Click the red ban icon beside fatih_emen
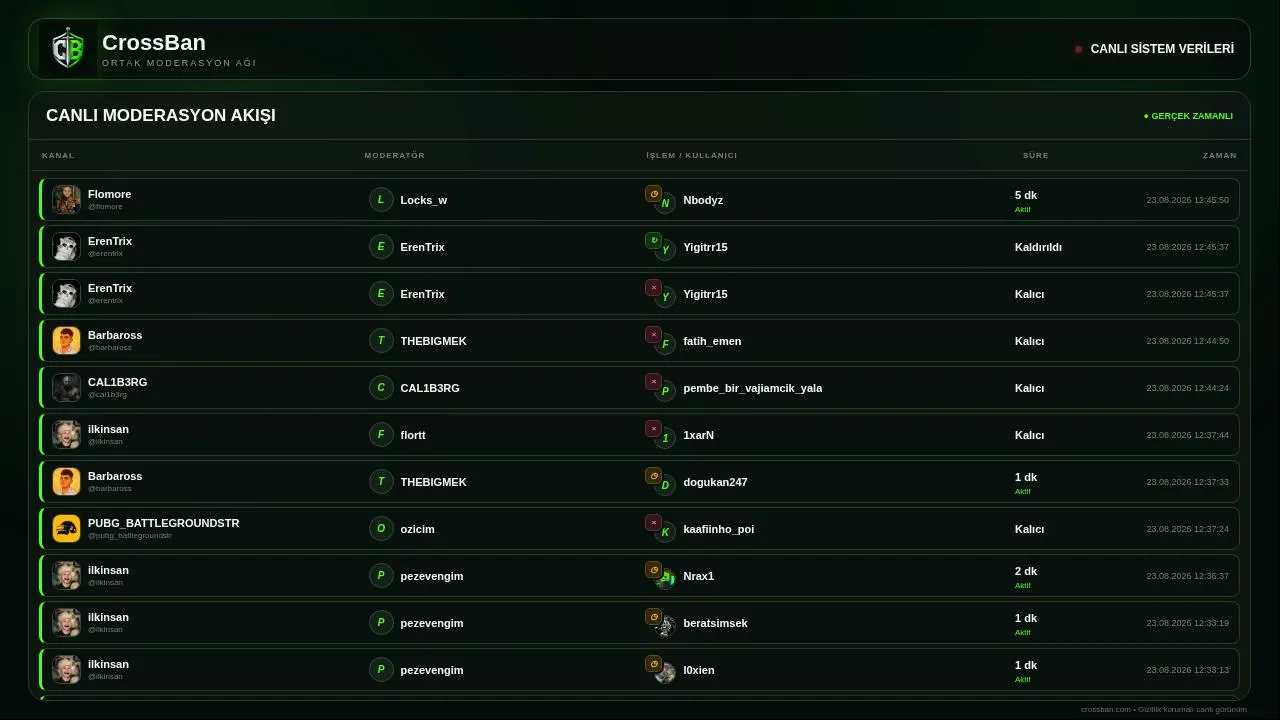Viewport: 1280px width, 720px height. click(x=653, y=334)
